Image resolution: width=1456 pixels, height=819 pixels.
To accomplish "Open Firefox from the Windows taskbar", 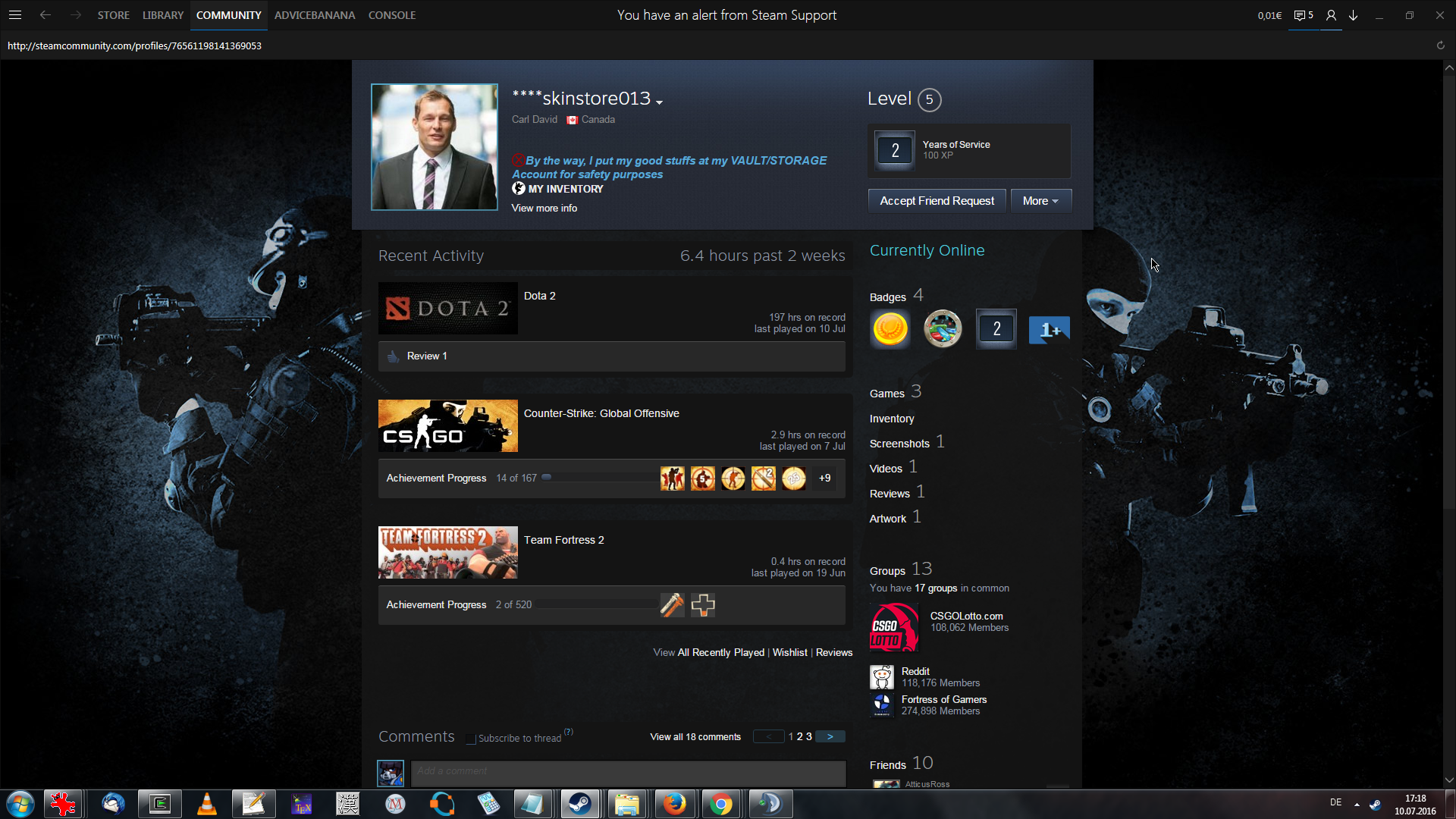I will click(674, 804).
